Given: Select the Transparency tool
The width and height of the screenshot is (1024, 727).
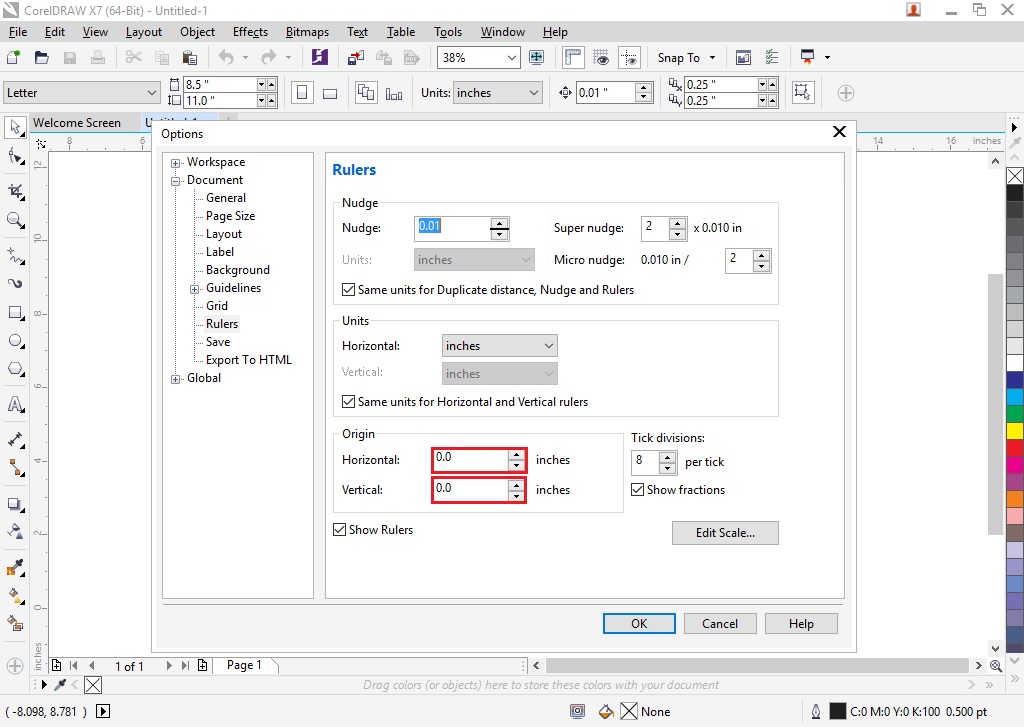Looking at the screenshot, I should (15, 531).
